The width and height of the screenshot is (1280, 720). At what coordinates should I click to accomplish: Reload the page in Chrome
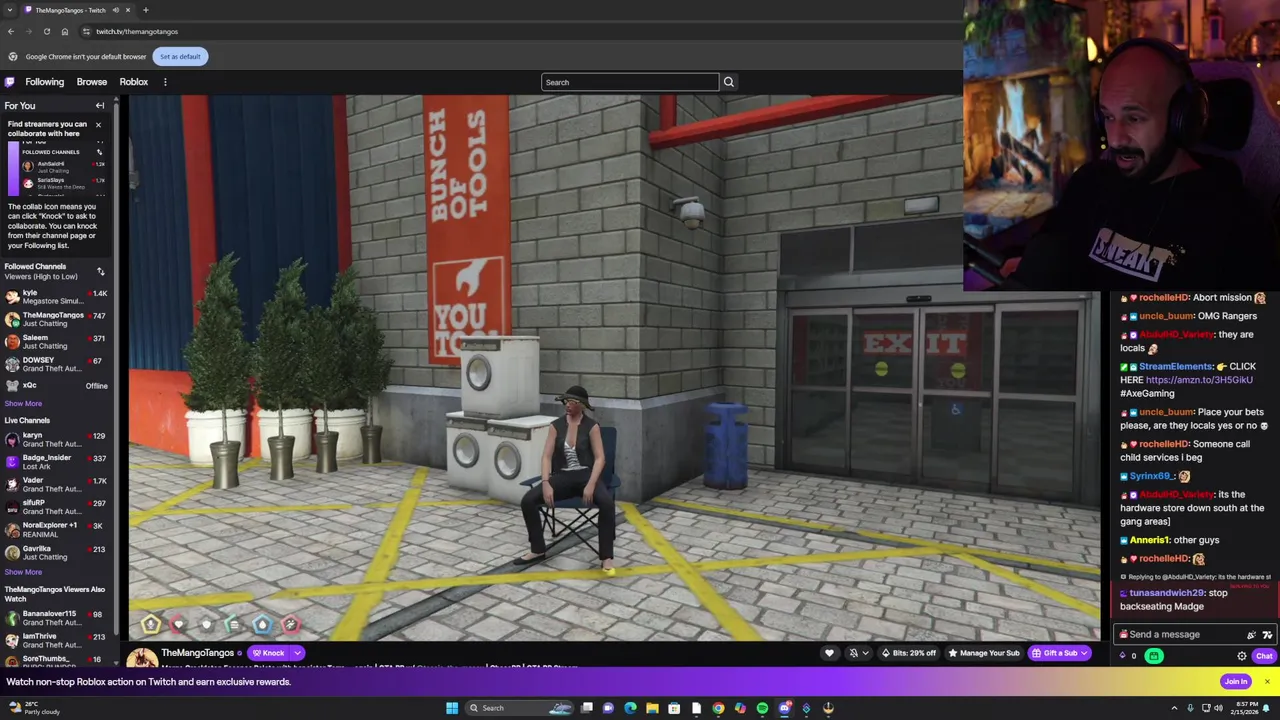pos(46,31)
